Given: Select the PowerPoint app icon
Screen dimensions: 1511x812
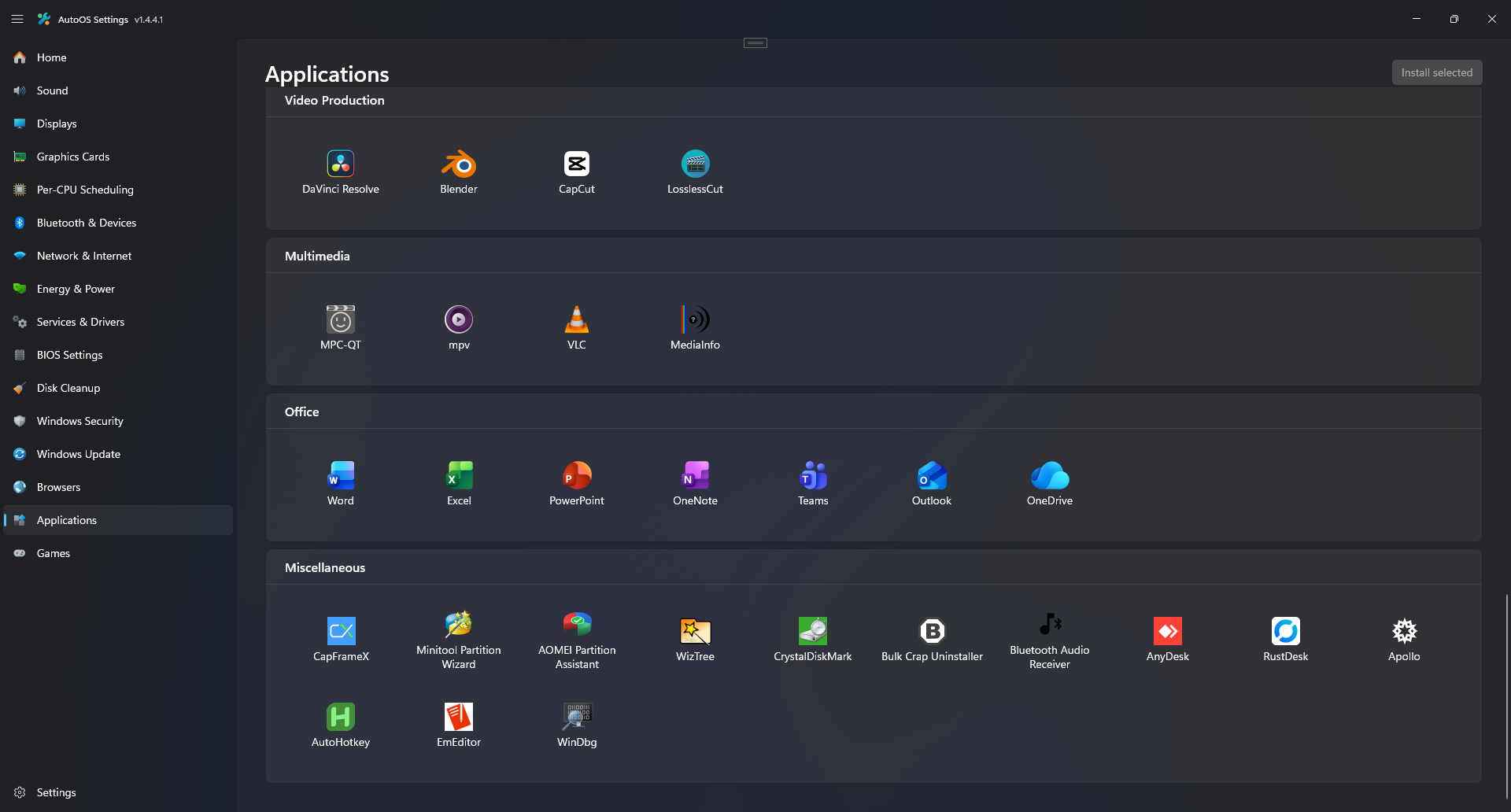Looking at the screenshot, I should (577, 475).
